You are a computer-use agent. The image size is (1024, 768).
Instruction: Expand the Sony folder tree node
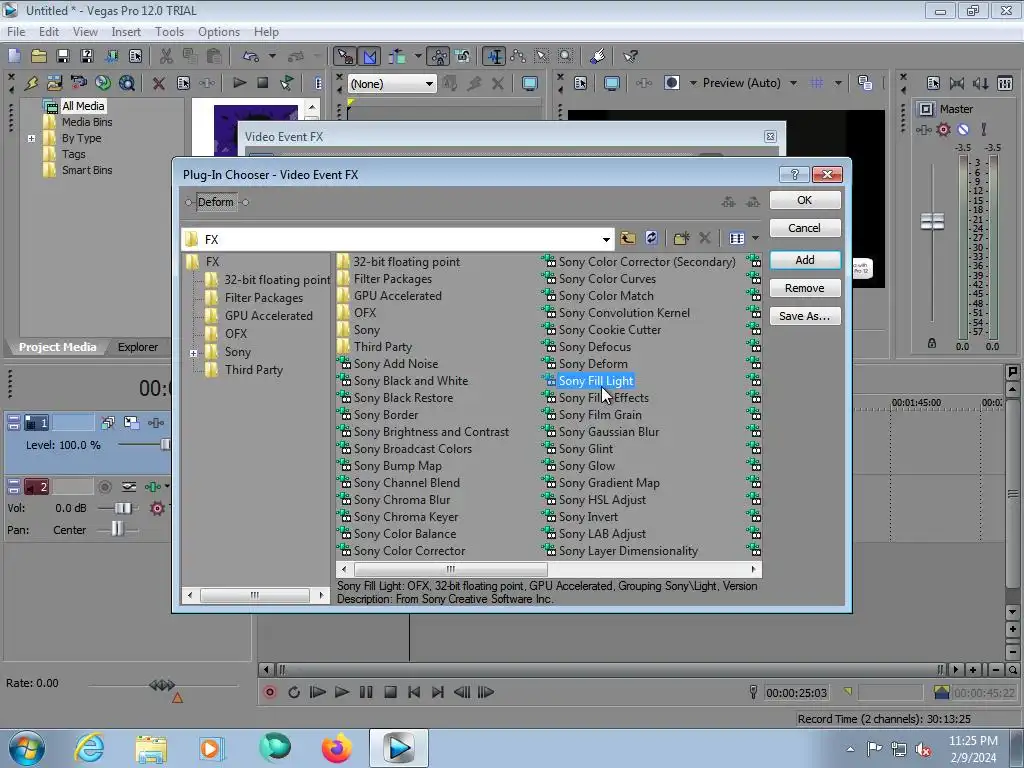click(x=193, y=353)
